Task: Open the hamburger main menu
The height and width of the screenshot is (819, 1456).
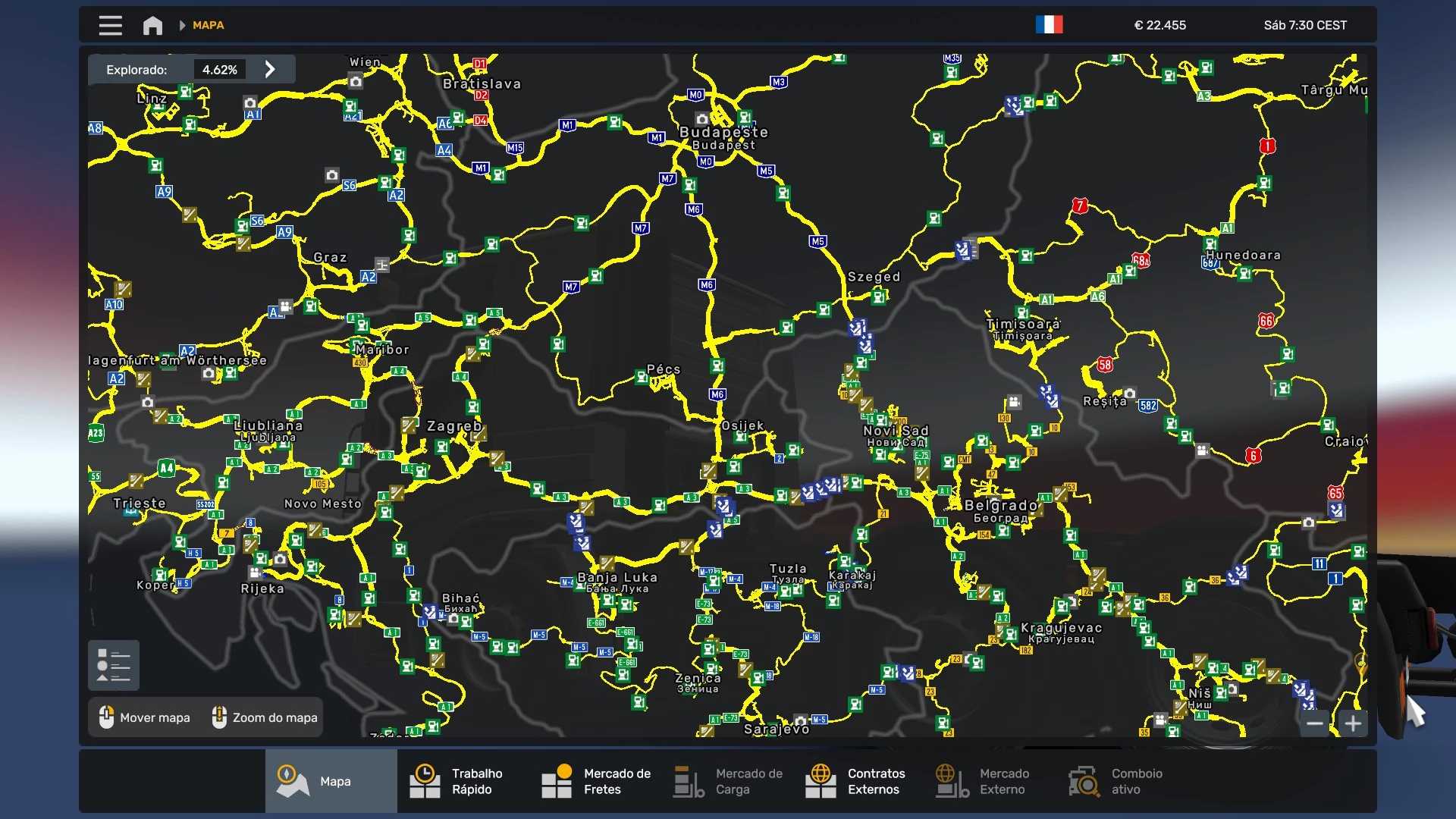Action: point(110,25)
